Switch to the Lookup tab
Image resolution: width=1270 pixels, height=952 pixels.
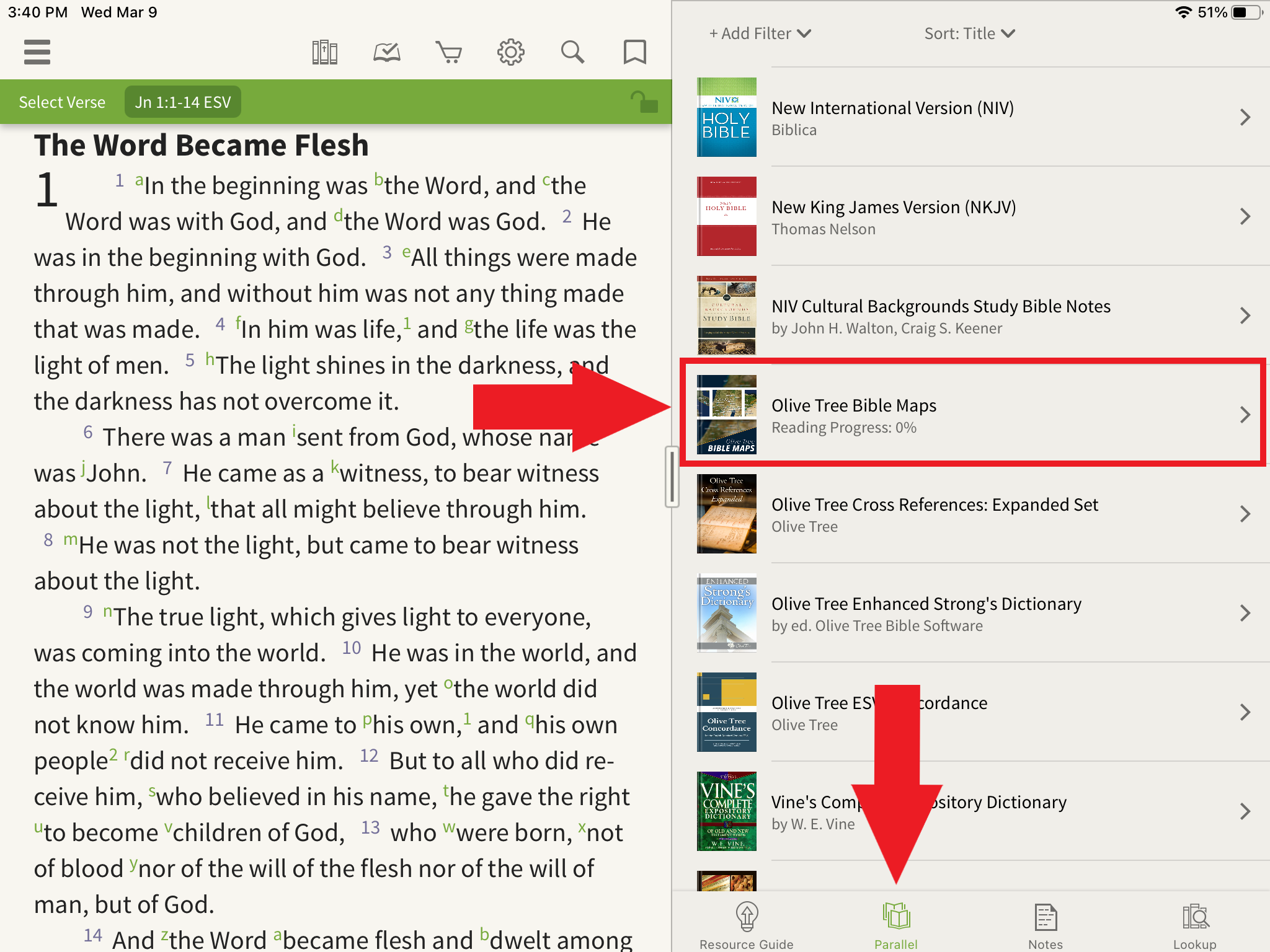click(x=1195, y=925)
